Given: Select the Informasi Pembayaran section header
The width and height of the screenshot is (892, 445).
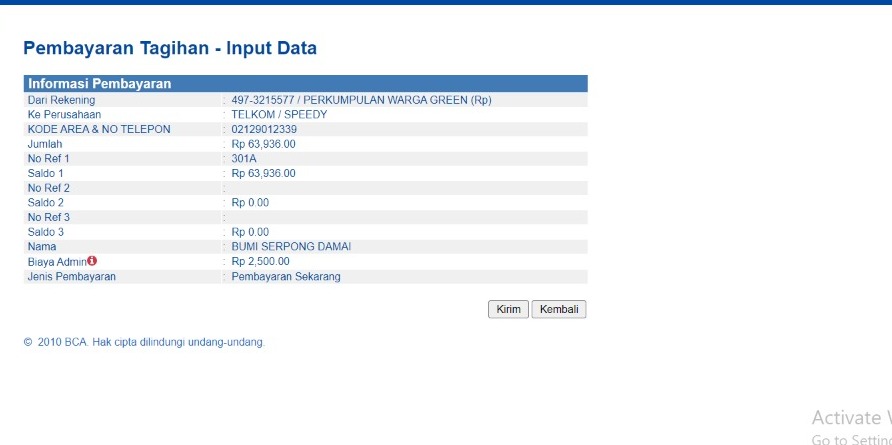Looking at the screenshot, I should point(100,84).
